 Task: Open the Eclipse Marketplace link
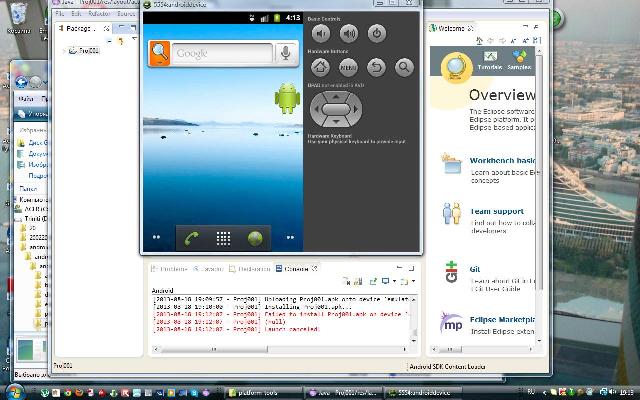click(x=502, y=320)
